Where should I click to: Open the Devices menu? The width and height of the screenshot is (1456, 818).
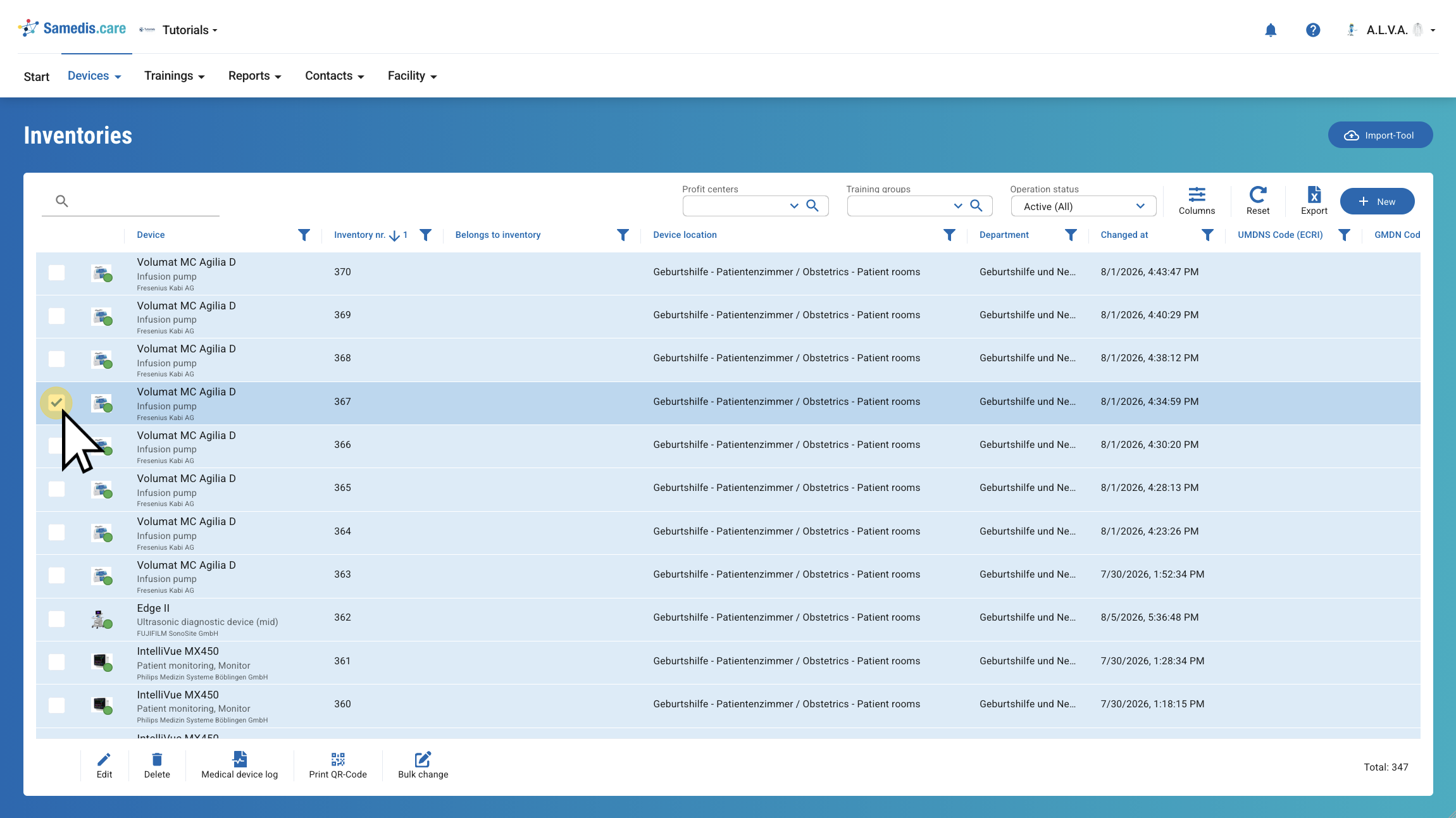coord(94,76)
